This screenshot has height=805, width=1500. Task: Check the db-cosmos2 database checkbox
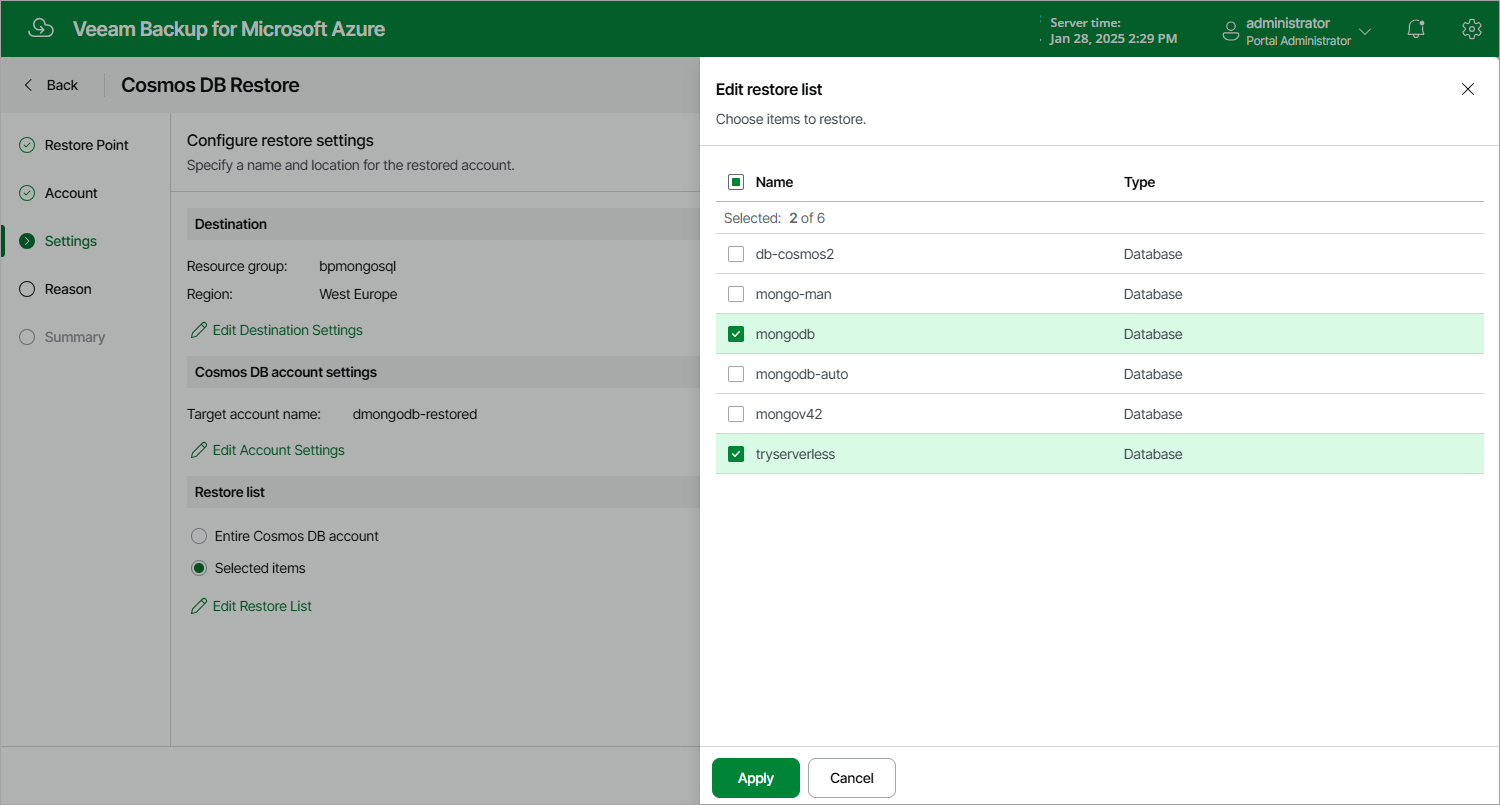[x=736, y=254]
